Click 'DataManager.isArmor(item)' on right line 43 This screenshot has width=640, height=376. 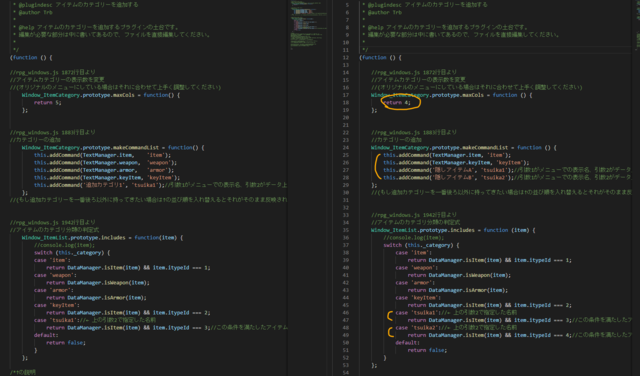[458, 290]
